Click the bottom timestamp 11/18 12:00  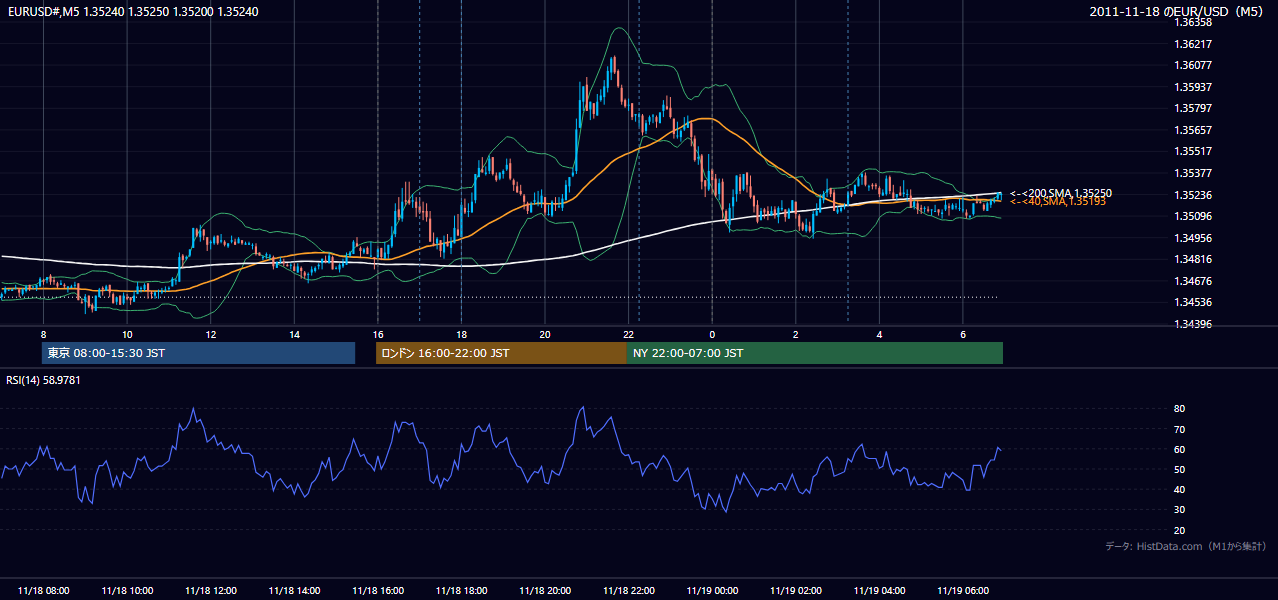(x=211, y=591)
